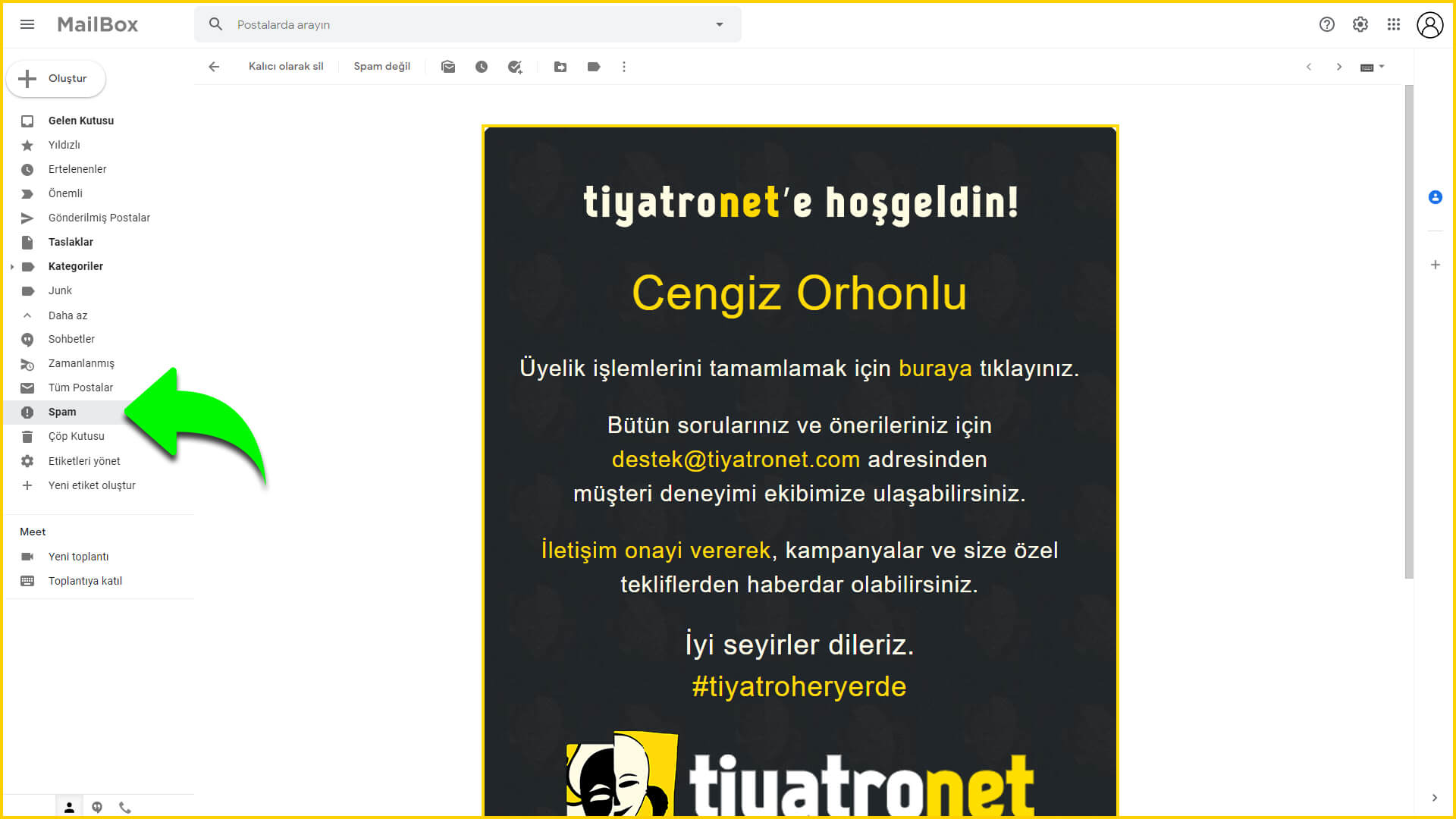
Task: Click the Toplantıya katıl keyboard icon
Action: (27, 581)
